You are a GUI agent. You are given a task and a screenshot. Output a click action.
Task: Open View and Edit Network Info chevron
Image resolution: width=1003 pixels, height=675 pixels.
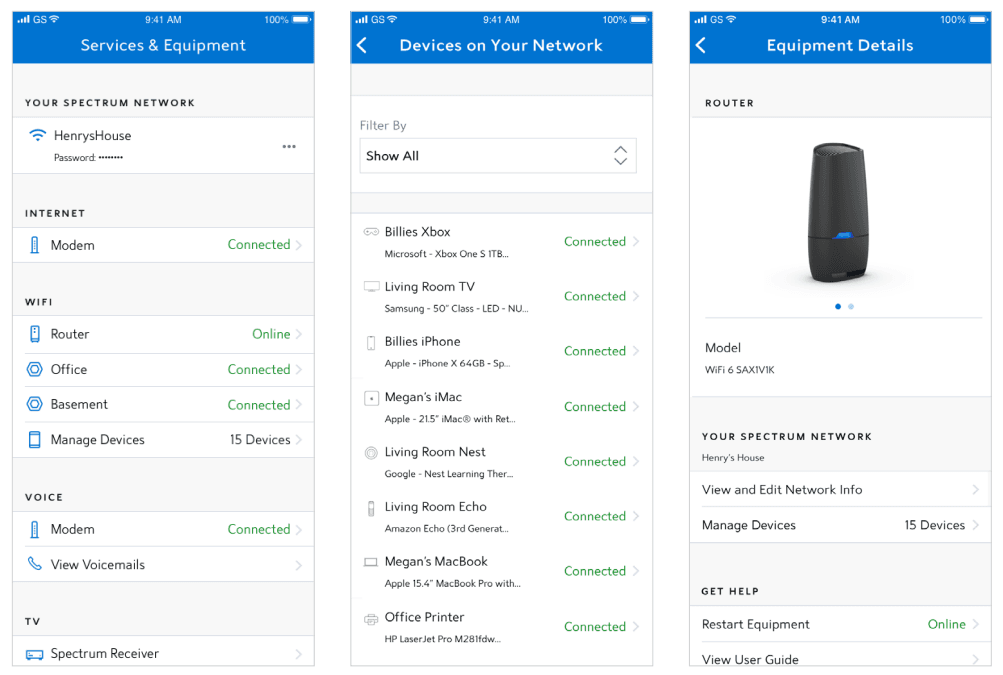[x=975, y=490]
